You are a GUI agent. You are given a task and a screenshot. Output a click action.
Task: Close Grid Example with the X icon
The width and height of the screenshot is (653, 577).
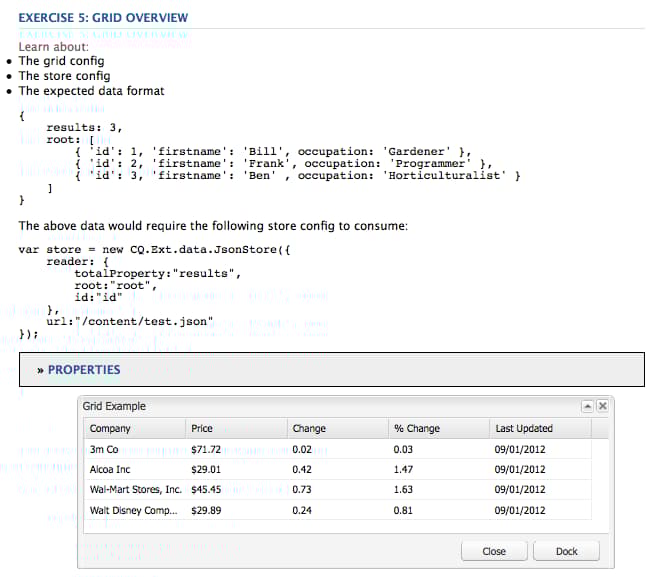coord(602,406)
